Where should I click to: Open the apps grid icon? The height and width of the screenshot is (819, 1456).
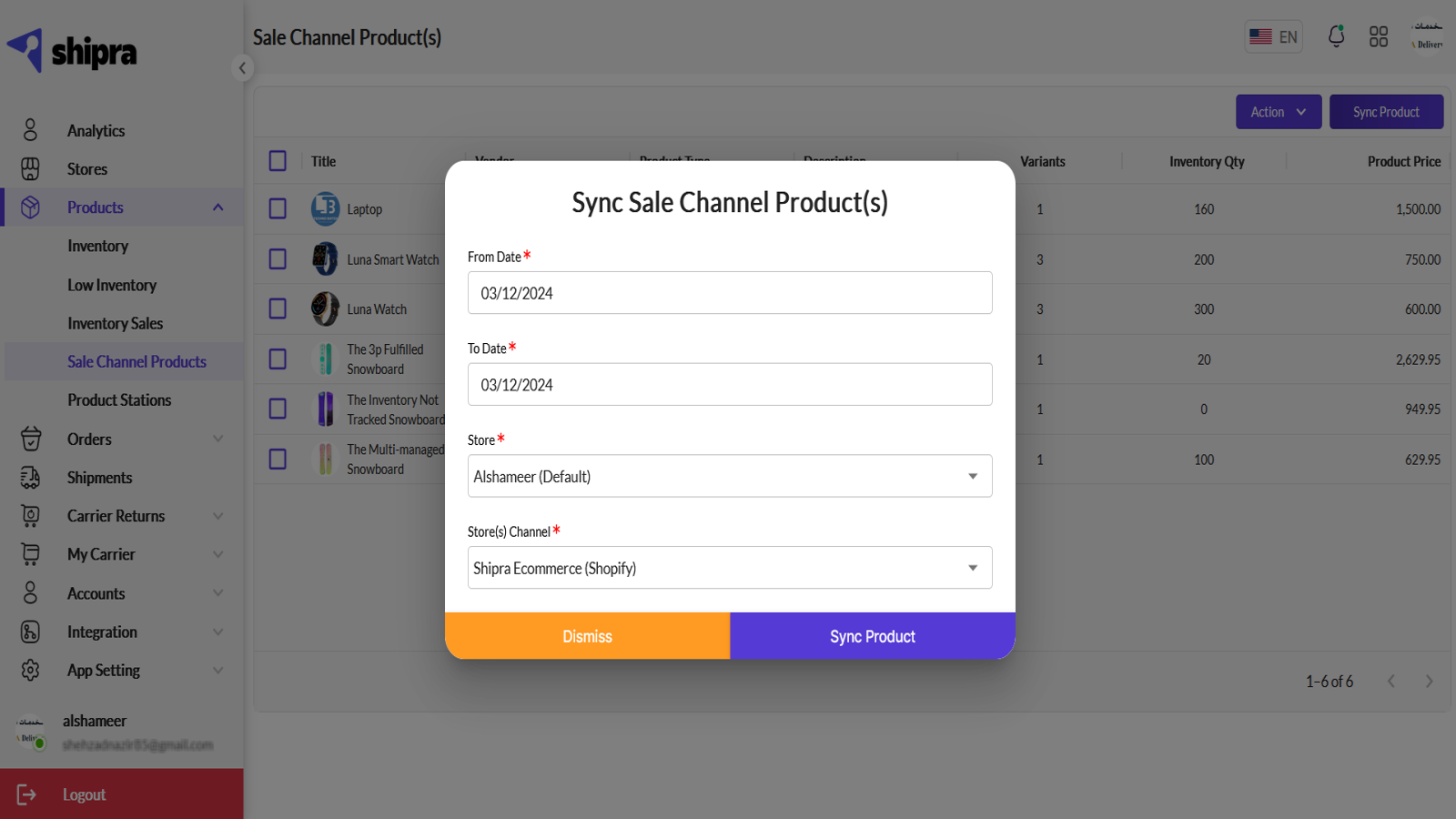coord(1379,36)
